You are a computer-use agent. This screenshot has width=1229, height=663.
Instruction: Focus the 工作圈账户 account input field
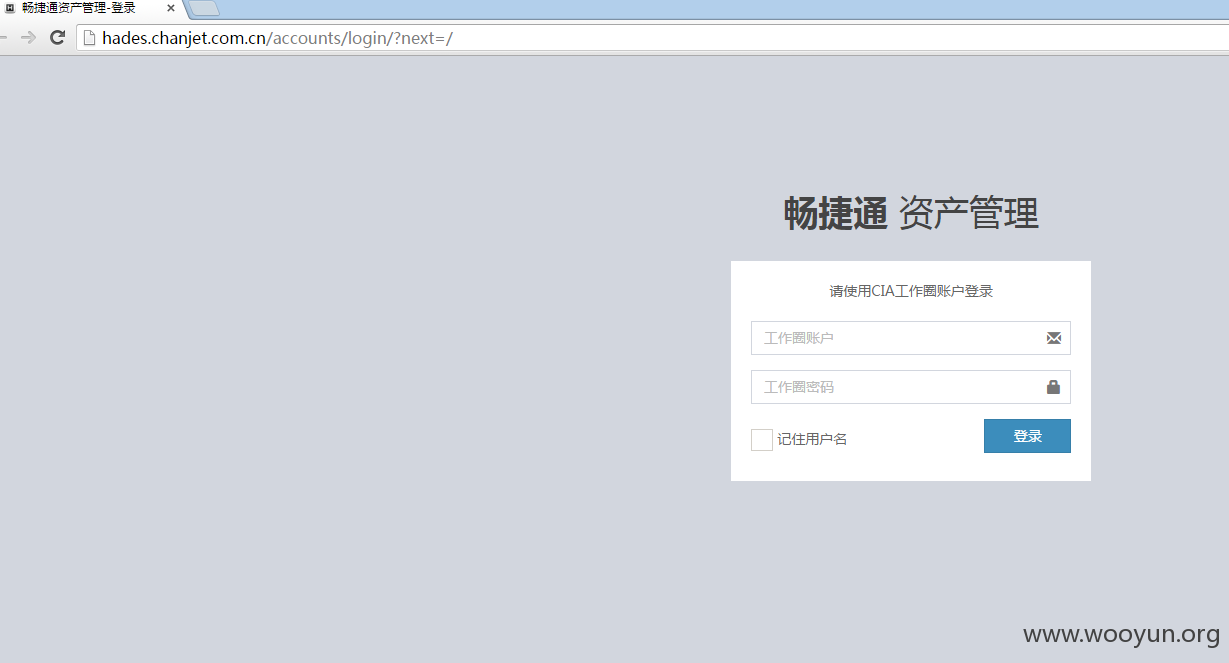[910, 338]
